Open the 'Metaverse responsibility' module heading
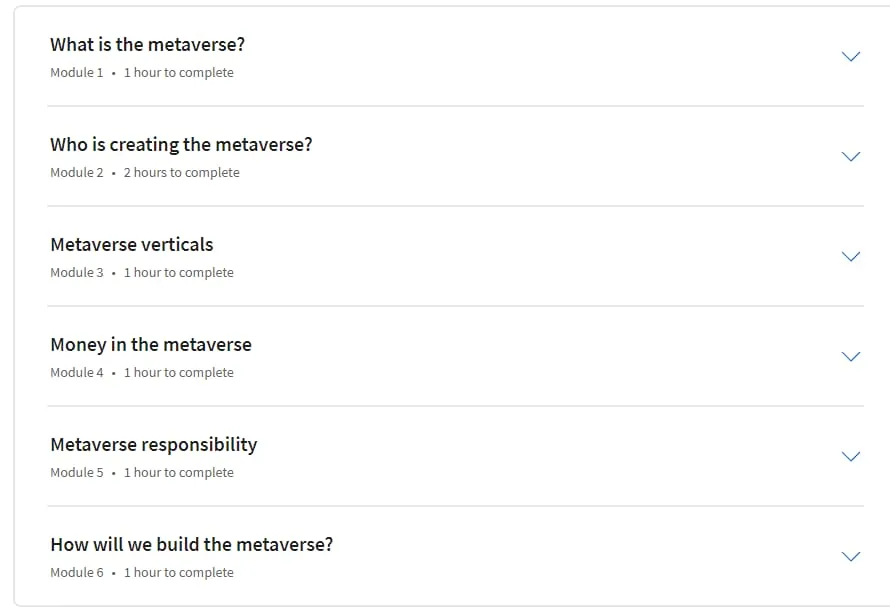890x607 pixels. 154,445
